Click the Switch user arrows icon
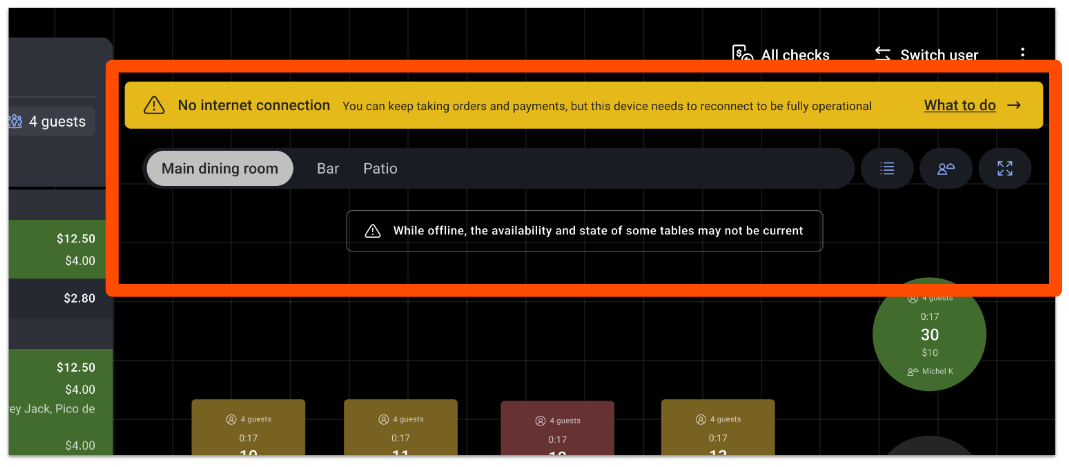This screenshot has height=467, width=1069. tap(882, 55)
